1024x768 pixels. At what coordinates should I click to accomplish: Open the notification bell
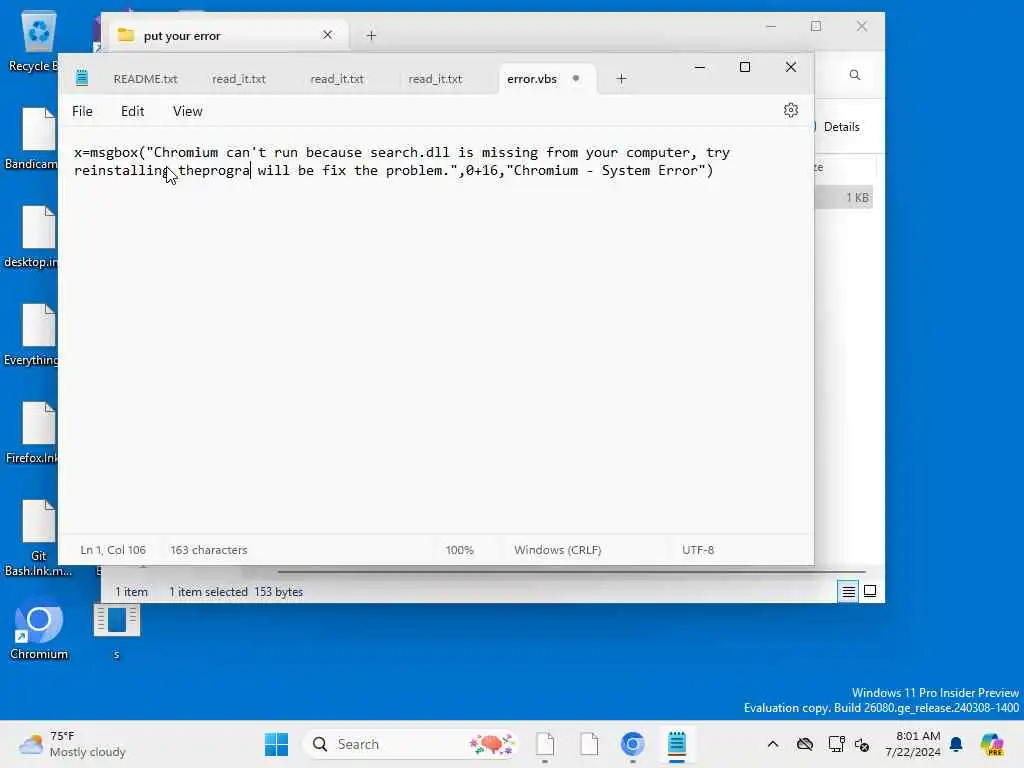[956, 744]
